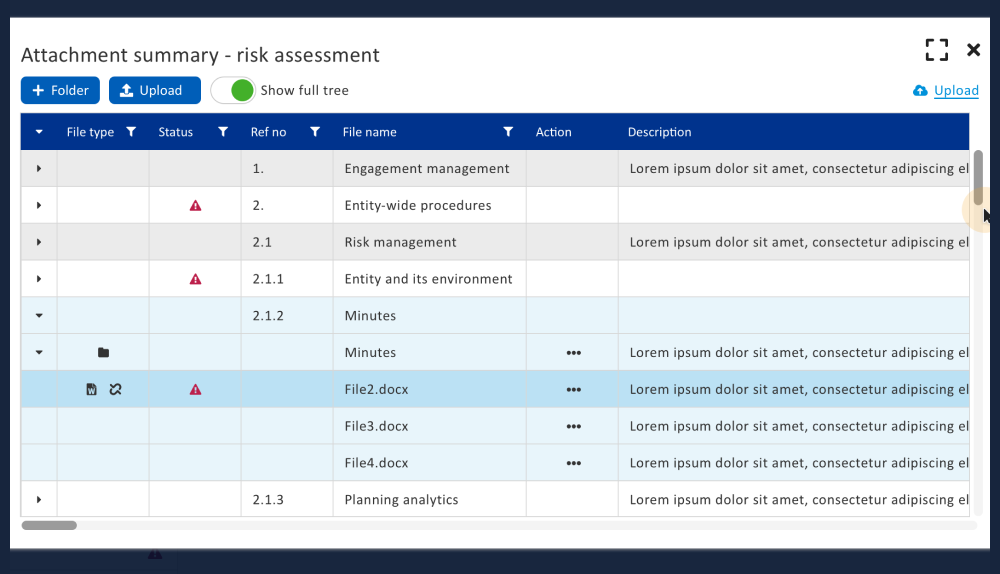The width and height of the screenshot is (1000, 574).
Task: Click the folder icon in Minutes row
Action: (103, 353)
